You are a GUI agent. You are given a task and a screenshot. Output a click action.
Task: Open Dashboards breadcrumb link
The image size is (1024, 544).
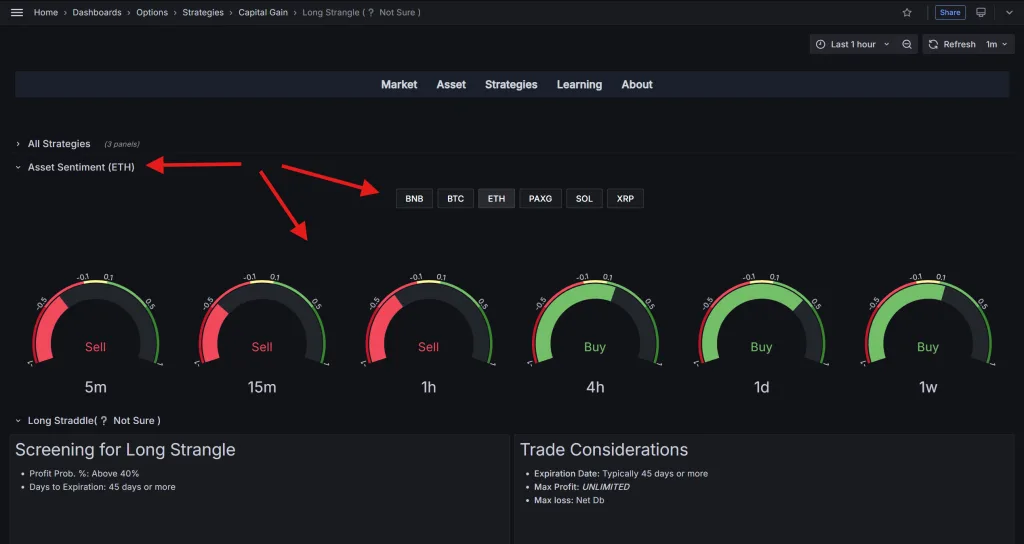pos(97,12)
